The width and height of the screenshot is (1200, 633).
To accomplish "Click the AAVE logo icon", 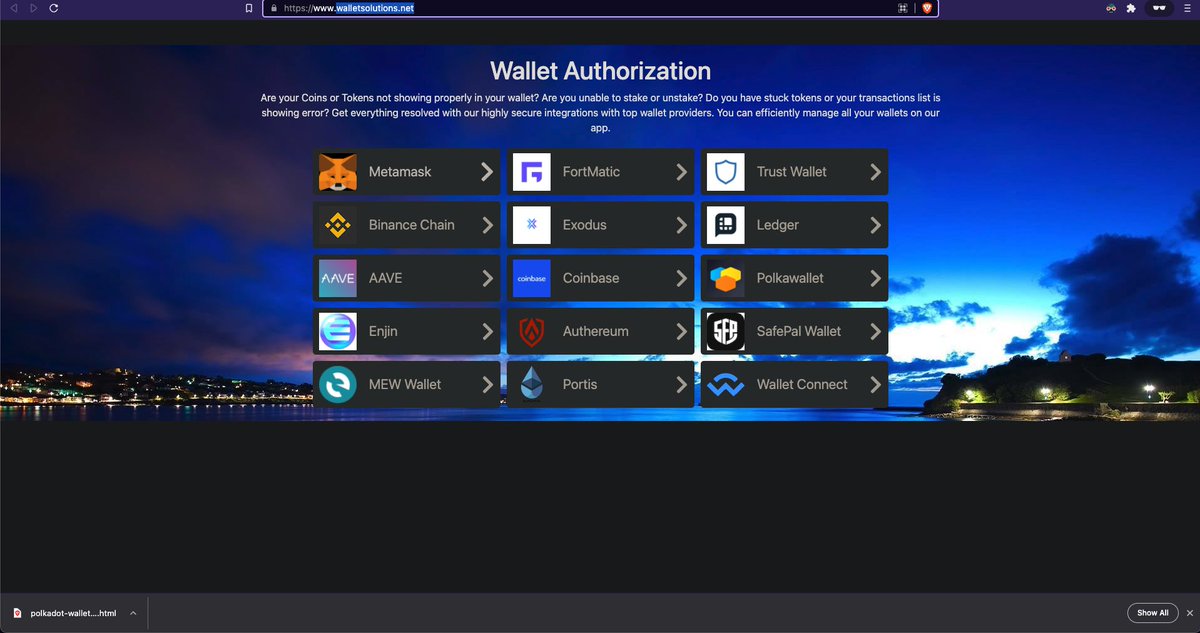I will pos(338,278).
